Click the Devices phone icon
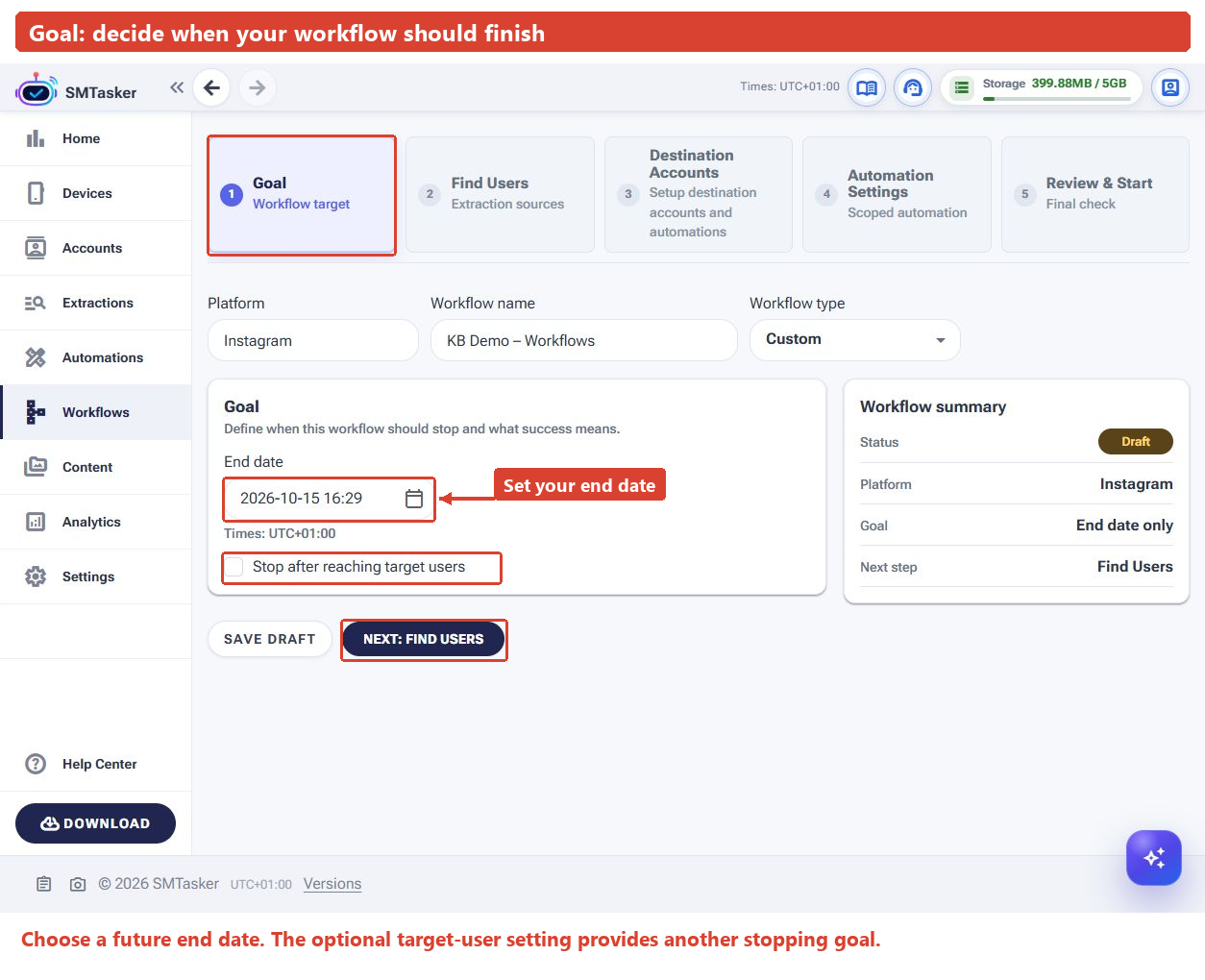Image resolution: width=1205 pixels, height=980 pixels. click(x=36, y=193)
